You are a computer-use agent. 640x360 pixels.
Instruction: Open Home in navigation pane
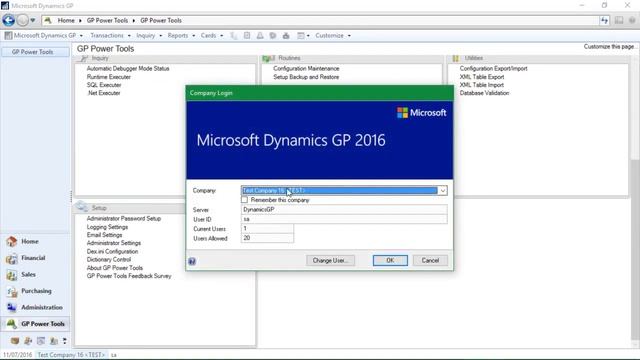click(36, 241)
